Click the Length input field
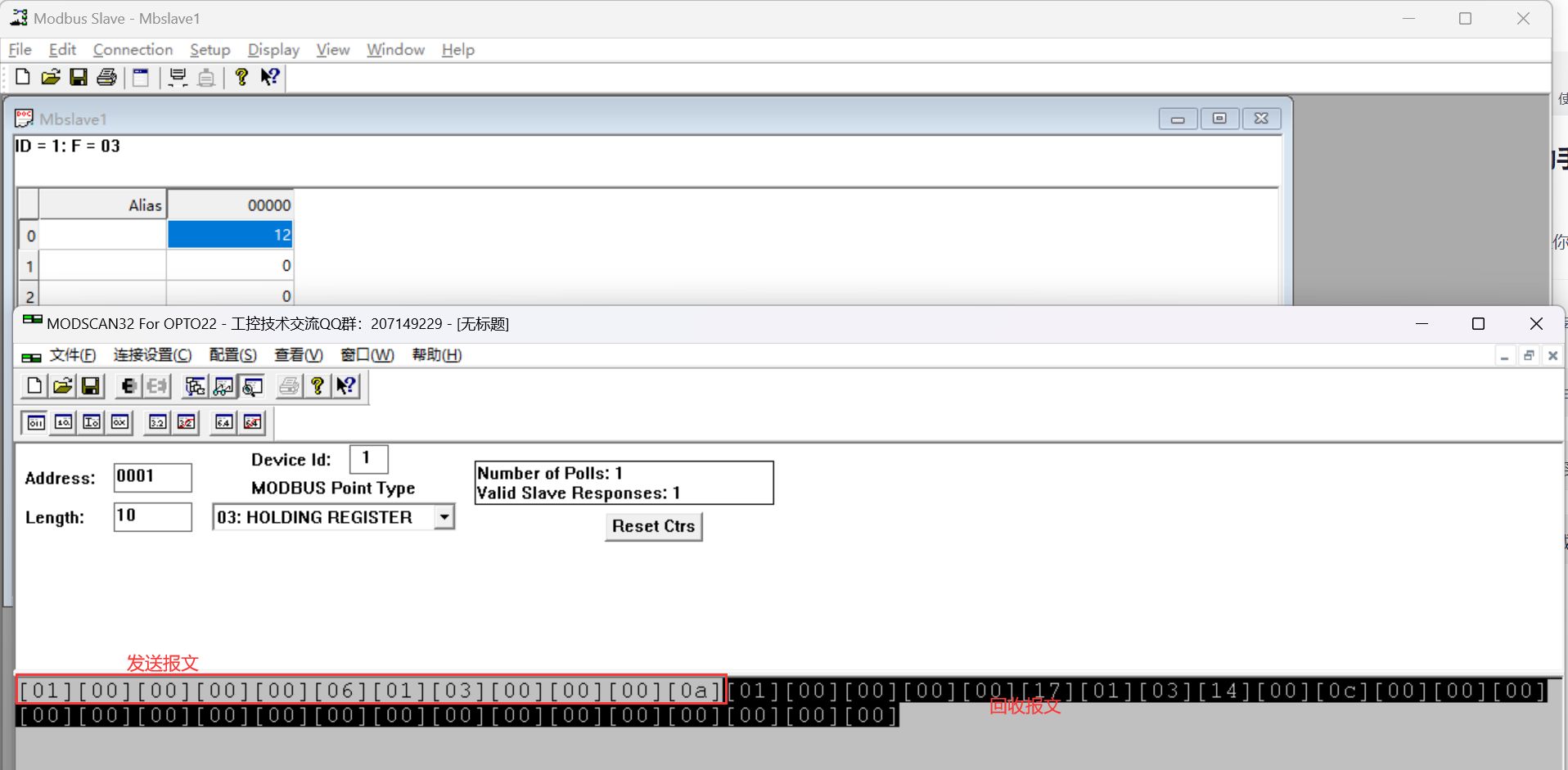Image resolution: width=1568 pixels, height=770 pixels. click(x=152, y=516)
